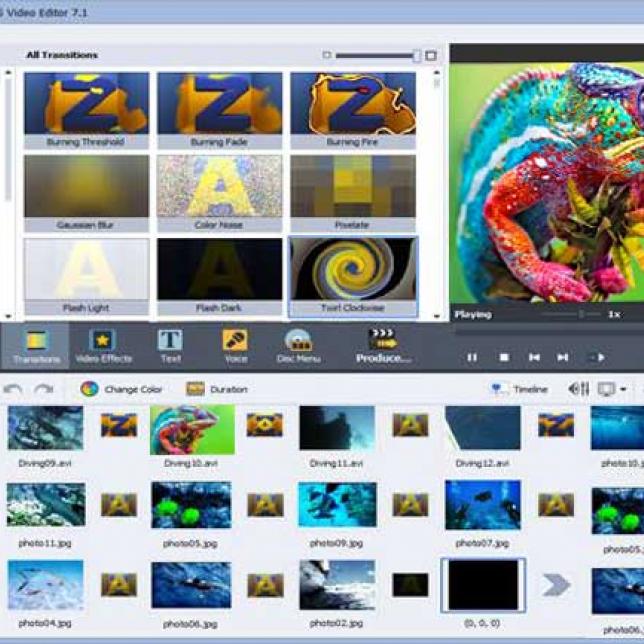Open the audio mixer icon

click(x=579, y=389)
